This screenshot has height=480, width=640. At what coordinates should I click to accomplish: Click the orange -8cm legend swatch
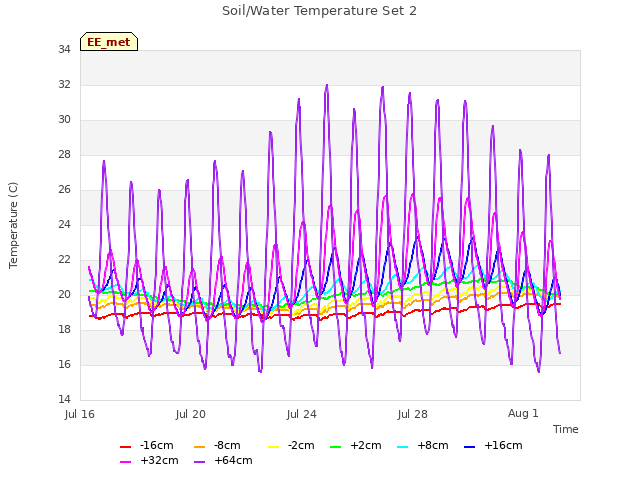200,447
